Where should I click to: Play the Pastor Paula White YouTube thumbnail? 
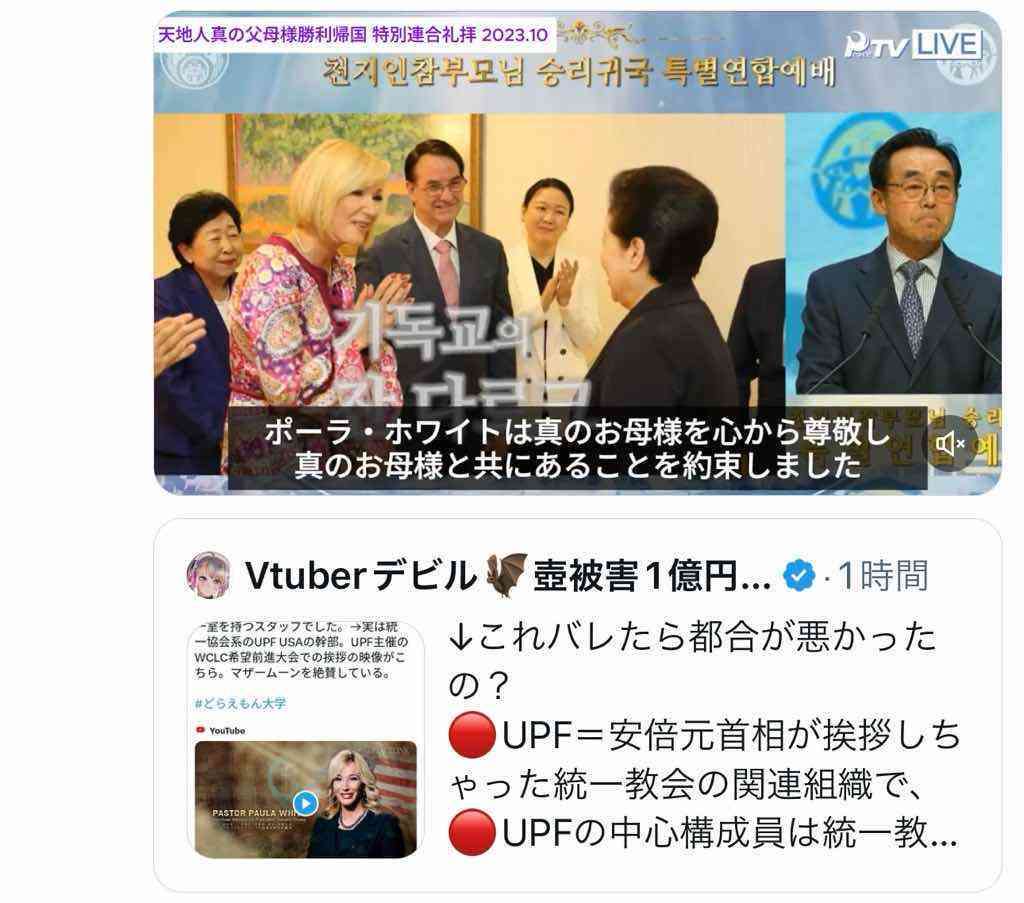305,802
